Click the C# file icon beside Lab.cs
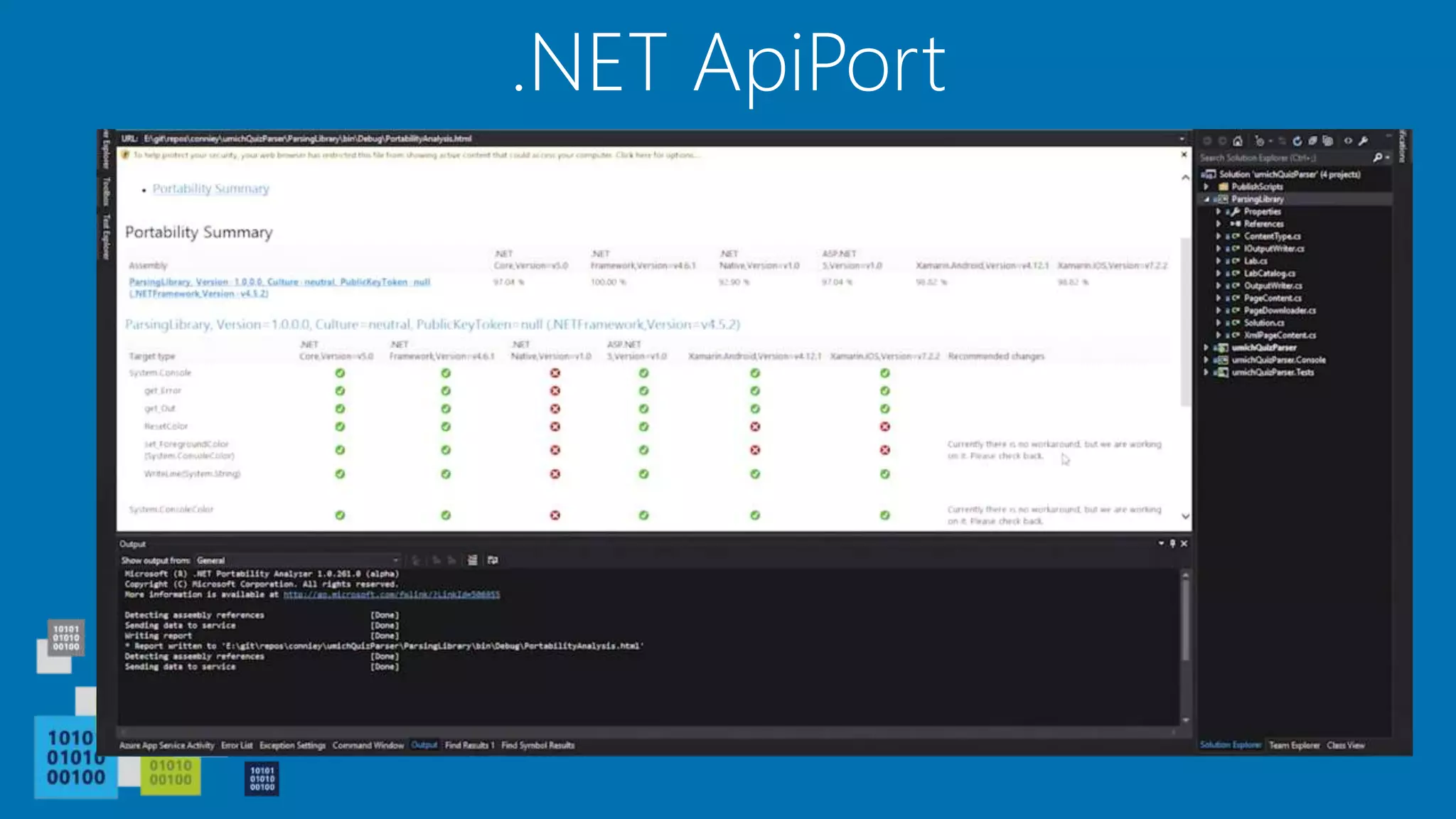 pos(1235,261)
